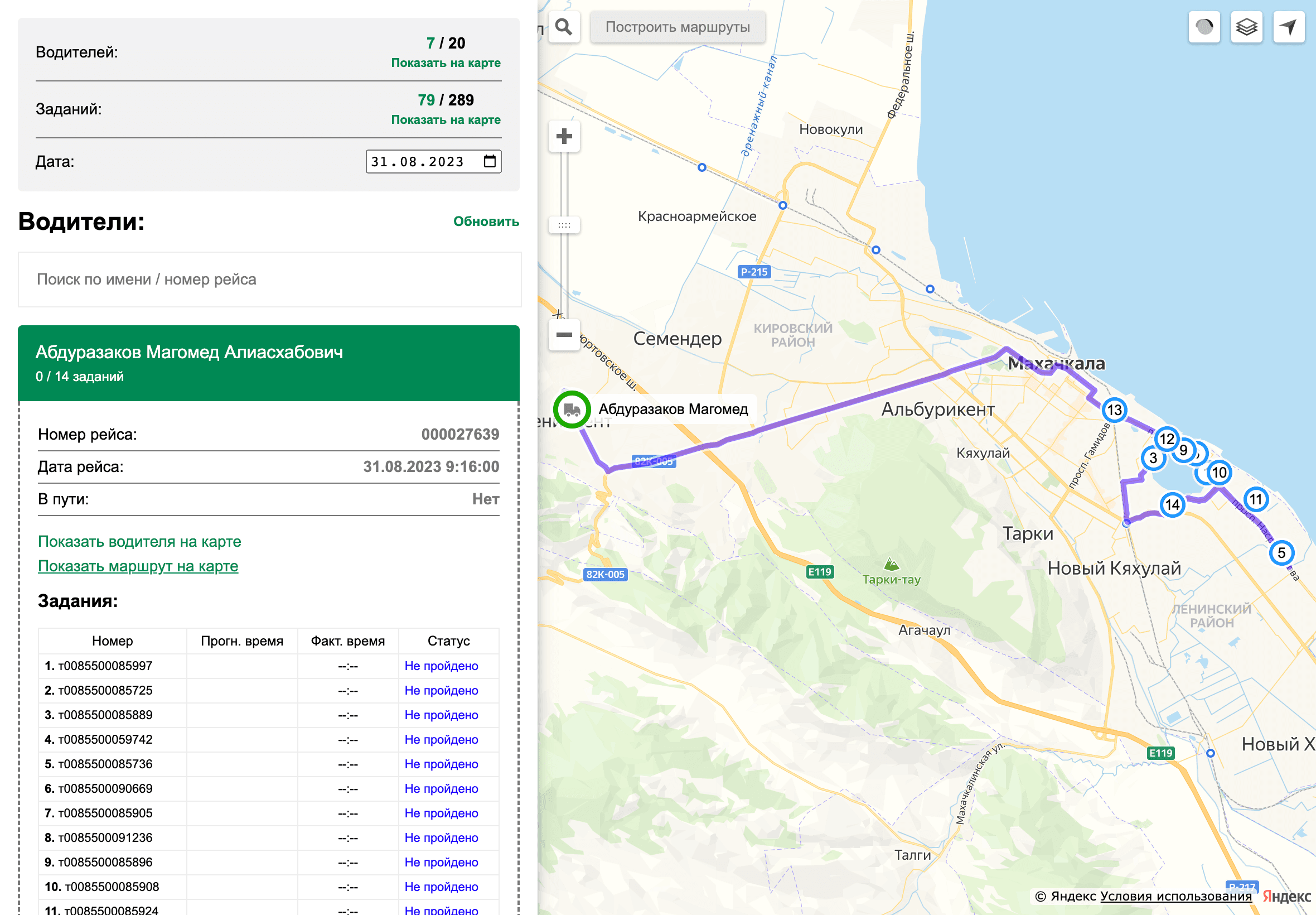Select route marker number 13 on map
Viewport: 1316px width, 915px height.
(1114, 410)
